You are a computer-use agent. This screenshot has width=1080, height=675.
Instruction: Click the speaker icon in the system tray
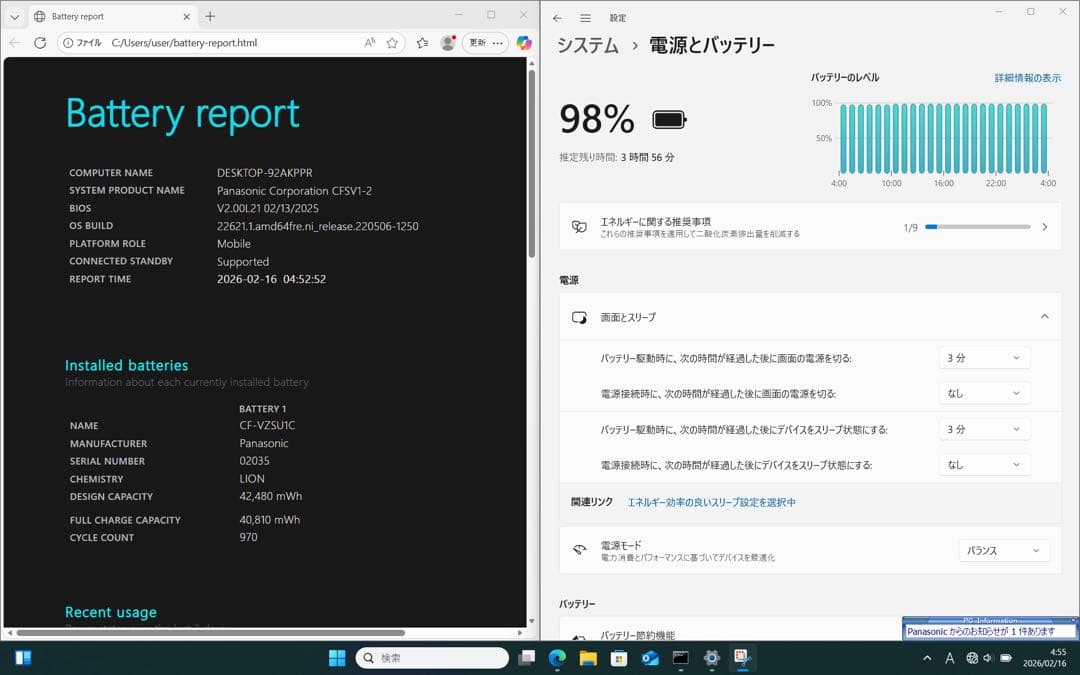(988, 658)
